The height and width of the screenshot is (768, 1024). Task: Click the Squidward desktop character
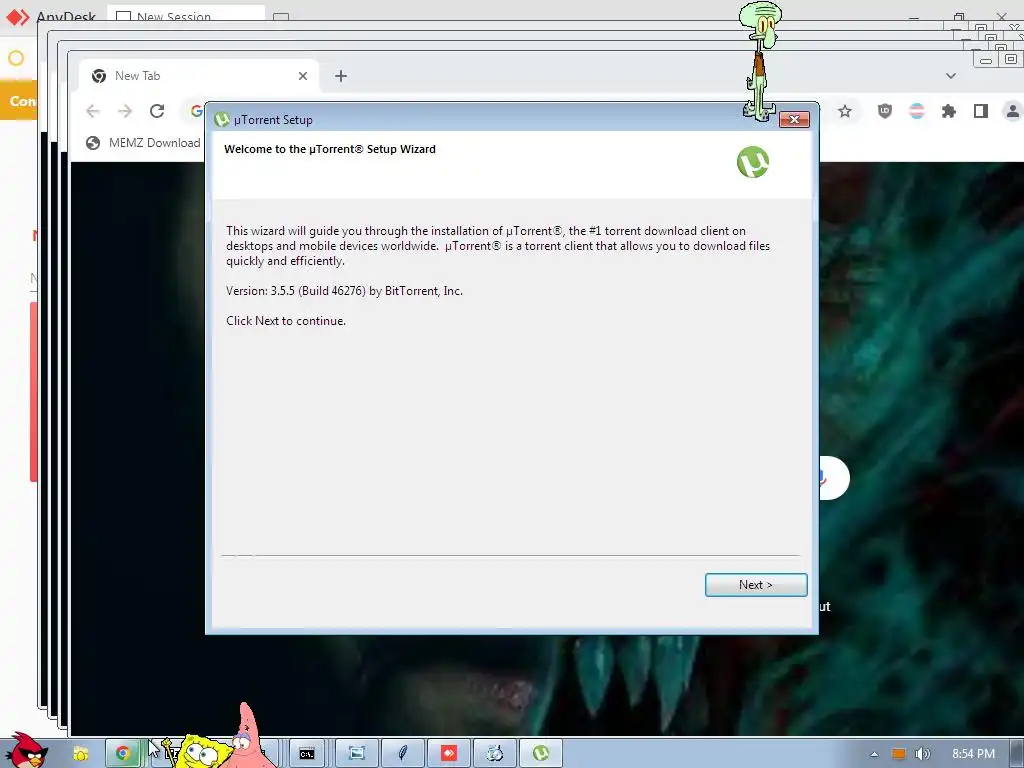pyautogui.click(x=760, y=60)
